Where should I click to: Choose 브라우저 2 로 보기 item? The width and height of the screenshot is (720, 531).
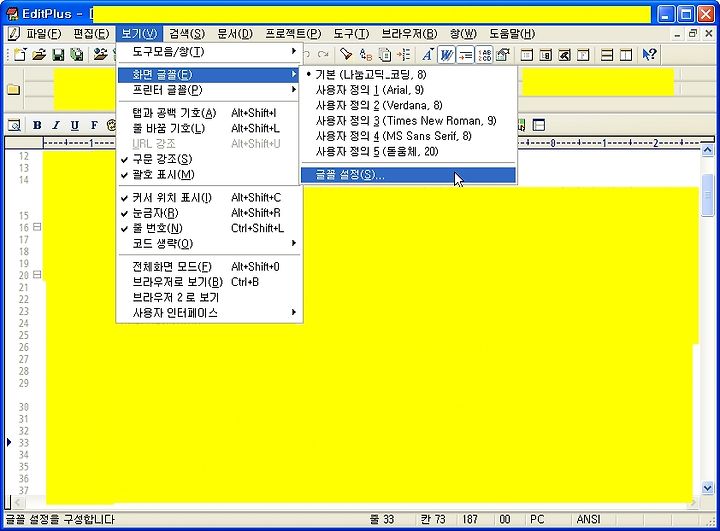(209, 298)
